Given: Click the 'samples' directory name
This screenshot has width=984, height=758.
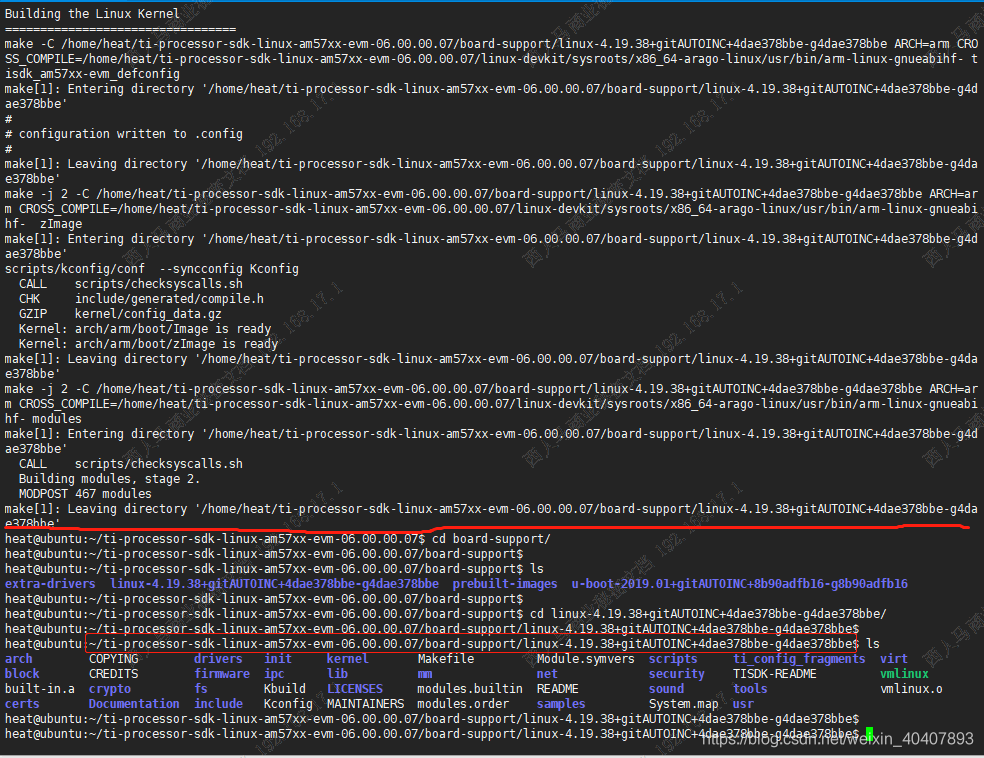Looking at the screenshot, I should click(x=561, y=704).
